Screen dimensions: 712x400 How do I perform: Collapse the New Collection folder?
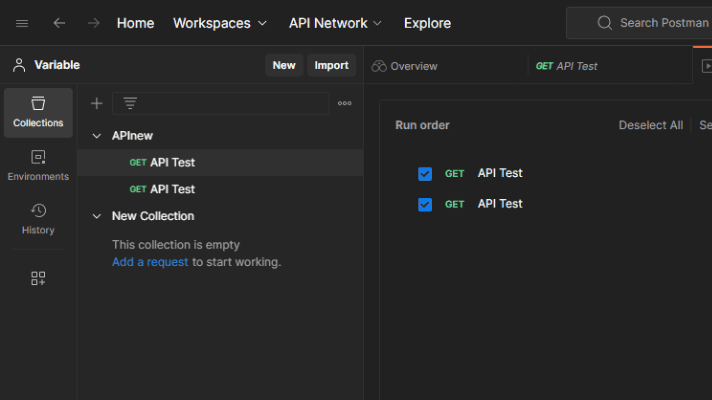coord(97,216)
